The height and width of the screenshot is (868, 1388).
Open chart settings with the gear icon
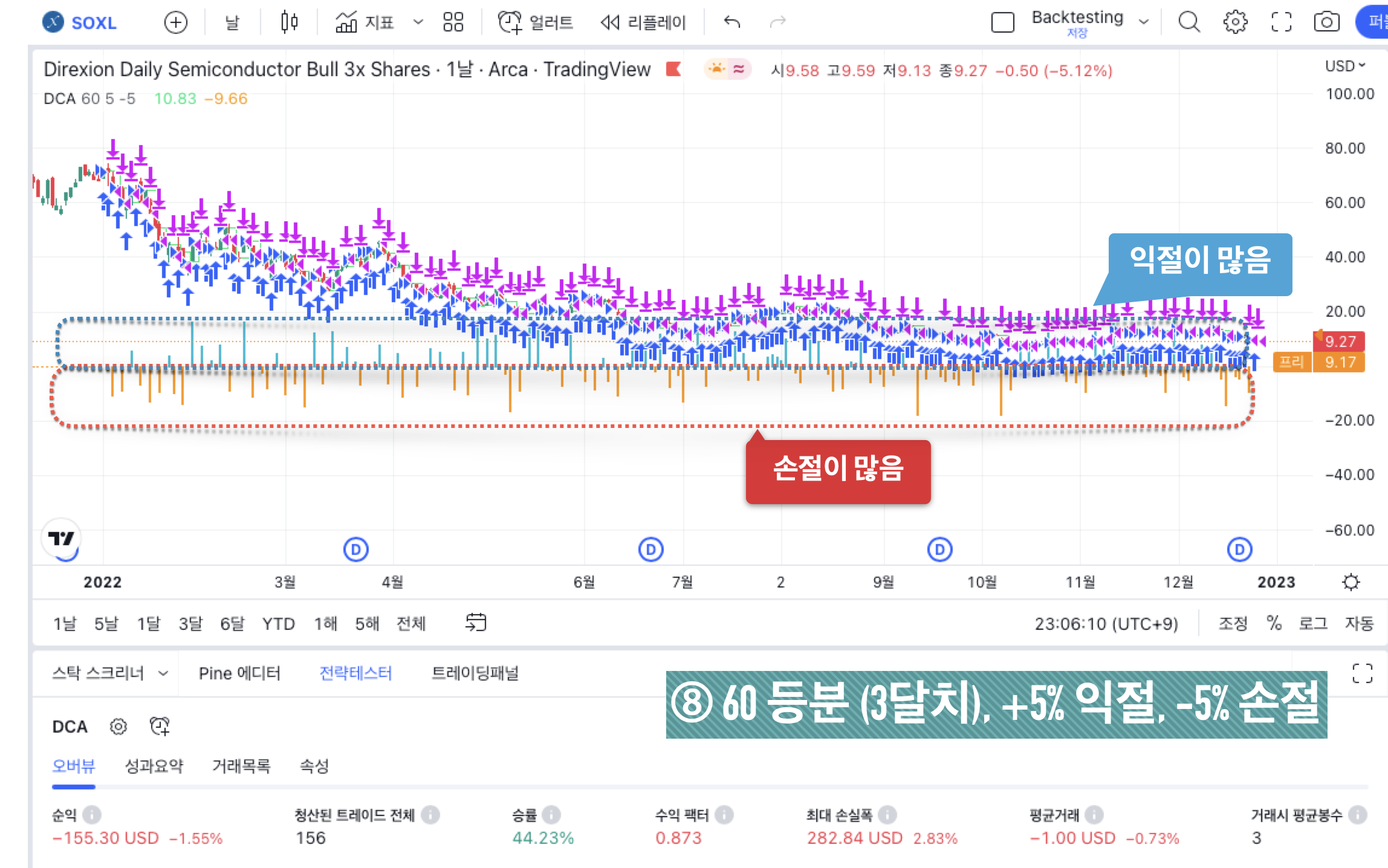tap(1236, 22)
